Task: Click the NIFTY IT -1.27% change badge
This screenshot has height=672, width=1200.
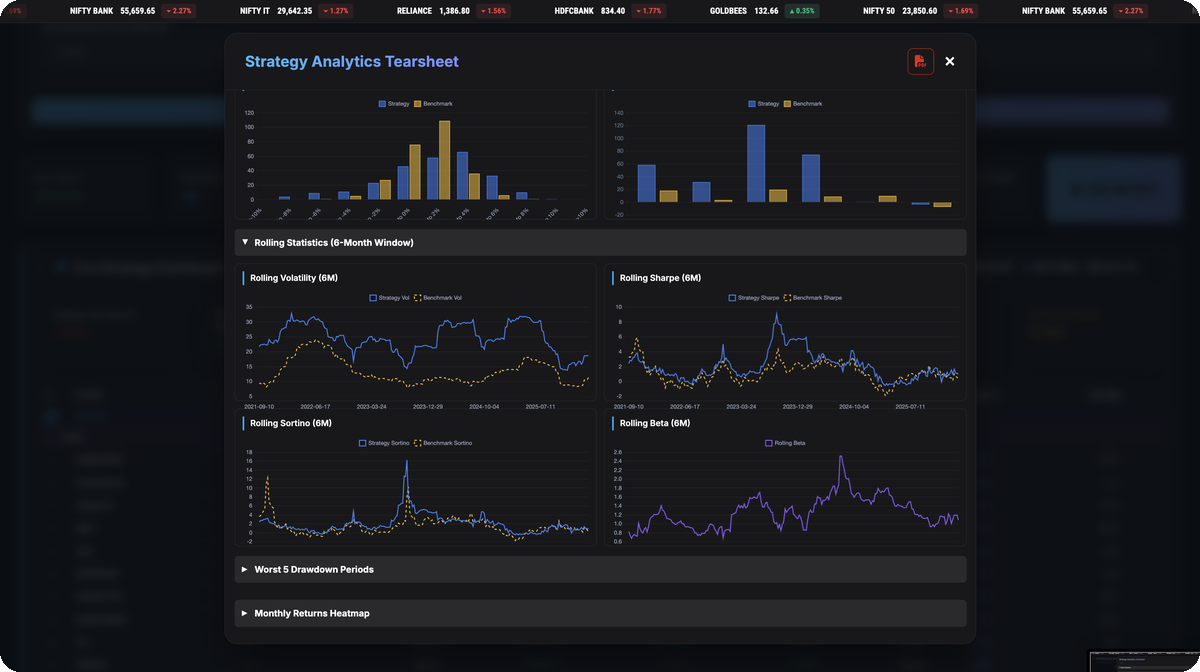Action: [x=336, y=11]
